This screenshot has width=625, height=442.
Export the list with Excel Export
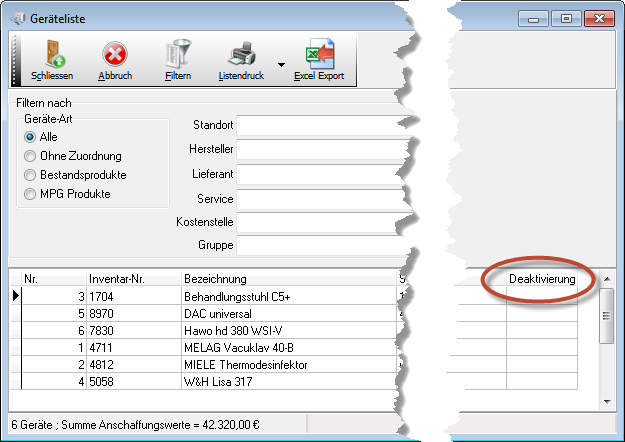tap(319, 54)
